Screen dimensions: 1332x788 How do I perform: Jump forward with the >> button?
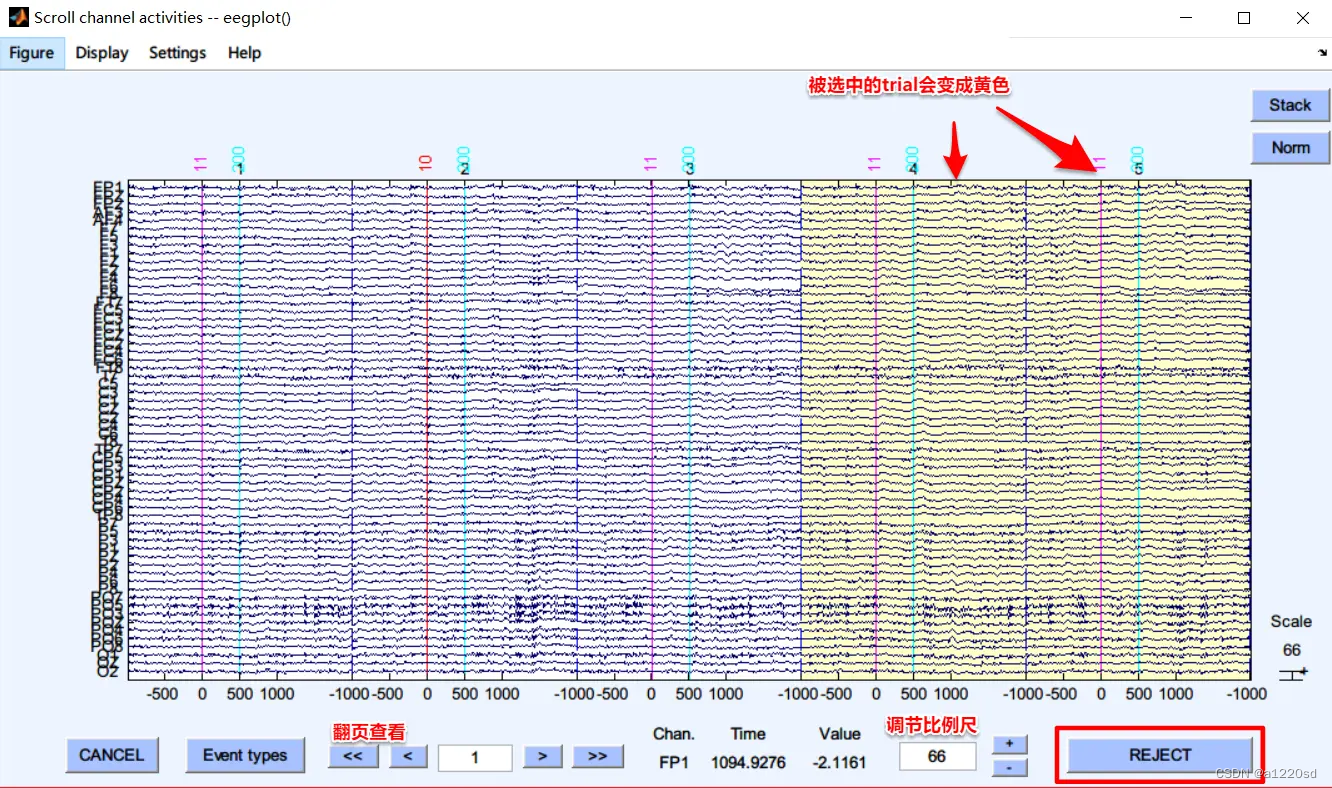597,756
